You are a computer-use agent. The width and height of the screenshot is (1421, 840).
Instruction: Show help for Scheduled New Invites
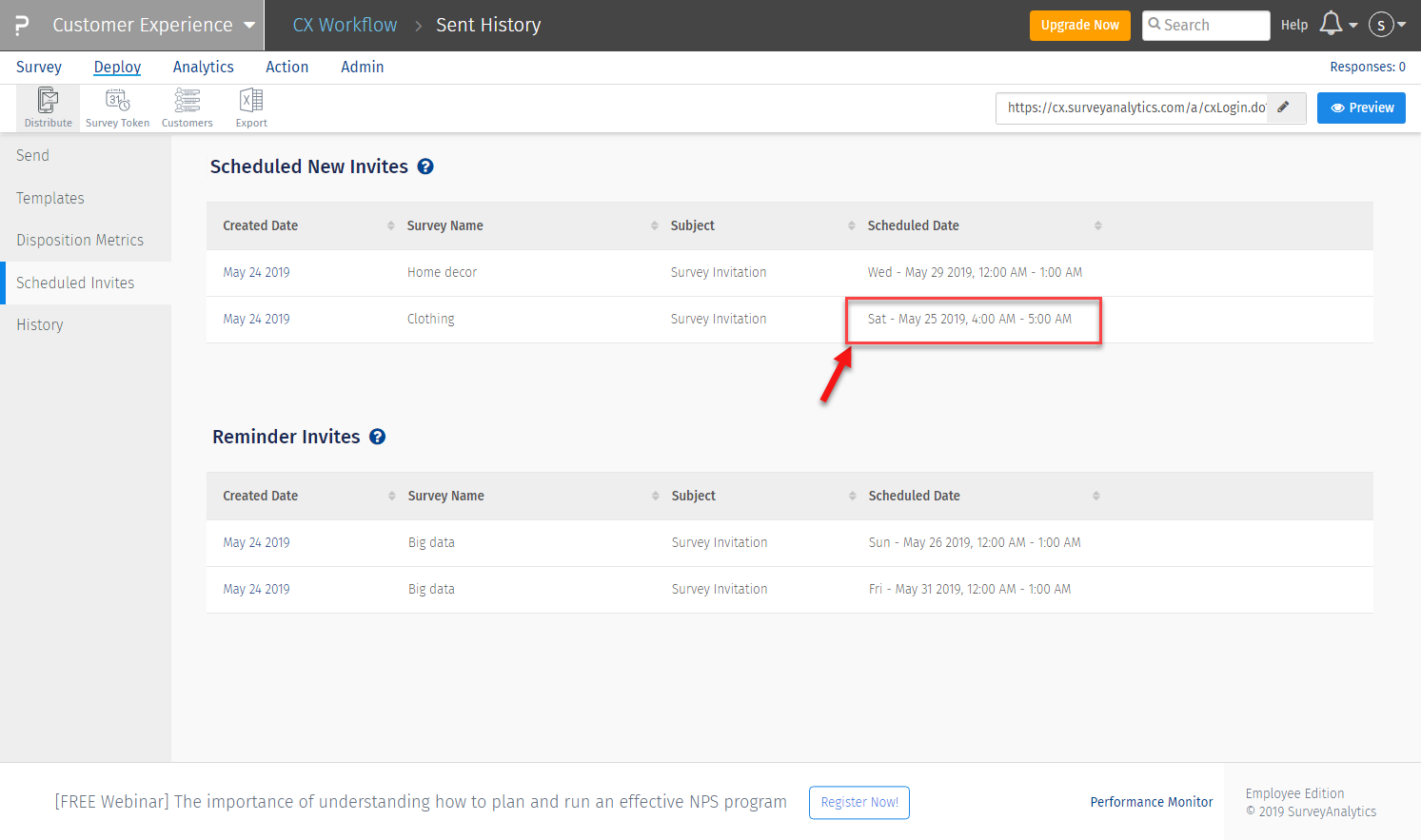click(x=425, y=166)
